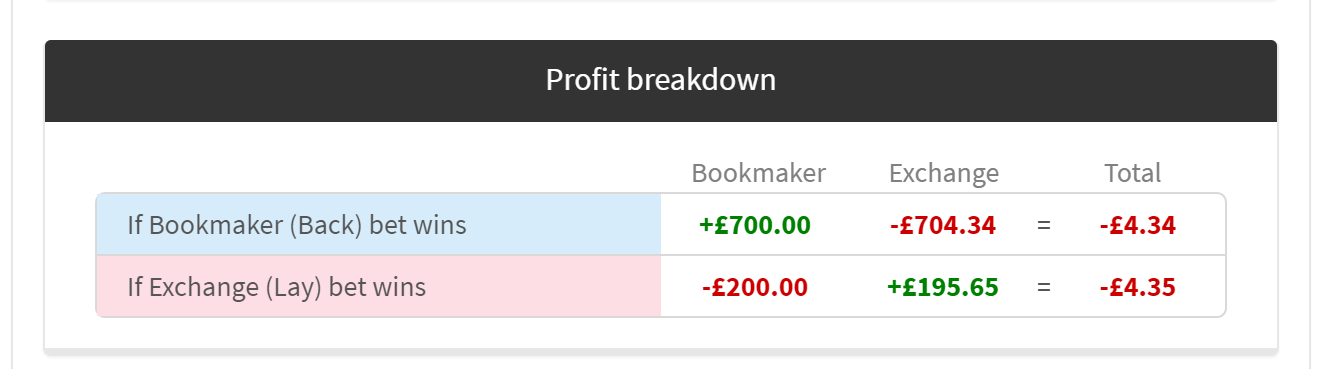
Task: Click the +£195.65 exchange profit value
Action: [942, 287]
